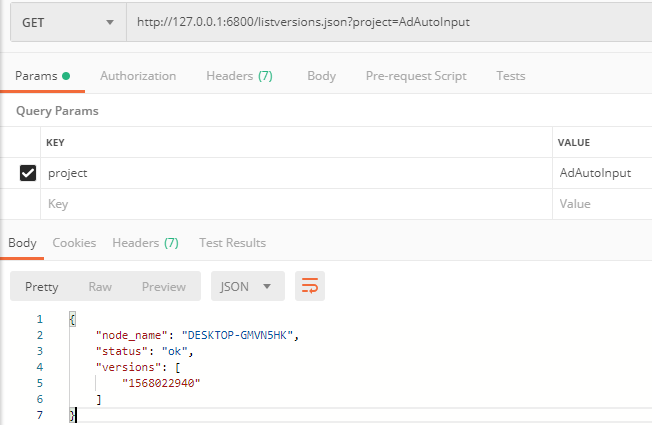Open the GET method dropdown
The height and width of the screenshot is (425, 652).
click(x=68, y=22)
